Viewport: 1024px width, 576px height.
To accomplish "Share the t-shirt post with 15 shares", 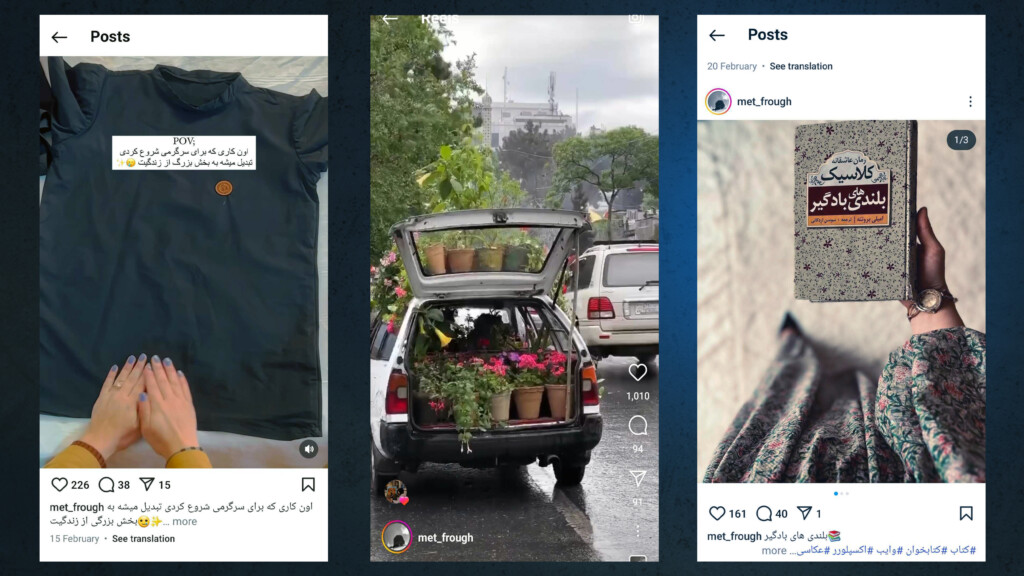I will (x=147, y=484).
